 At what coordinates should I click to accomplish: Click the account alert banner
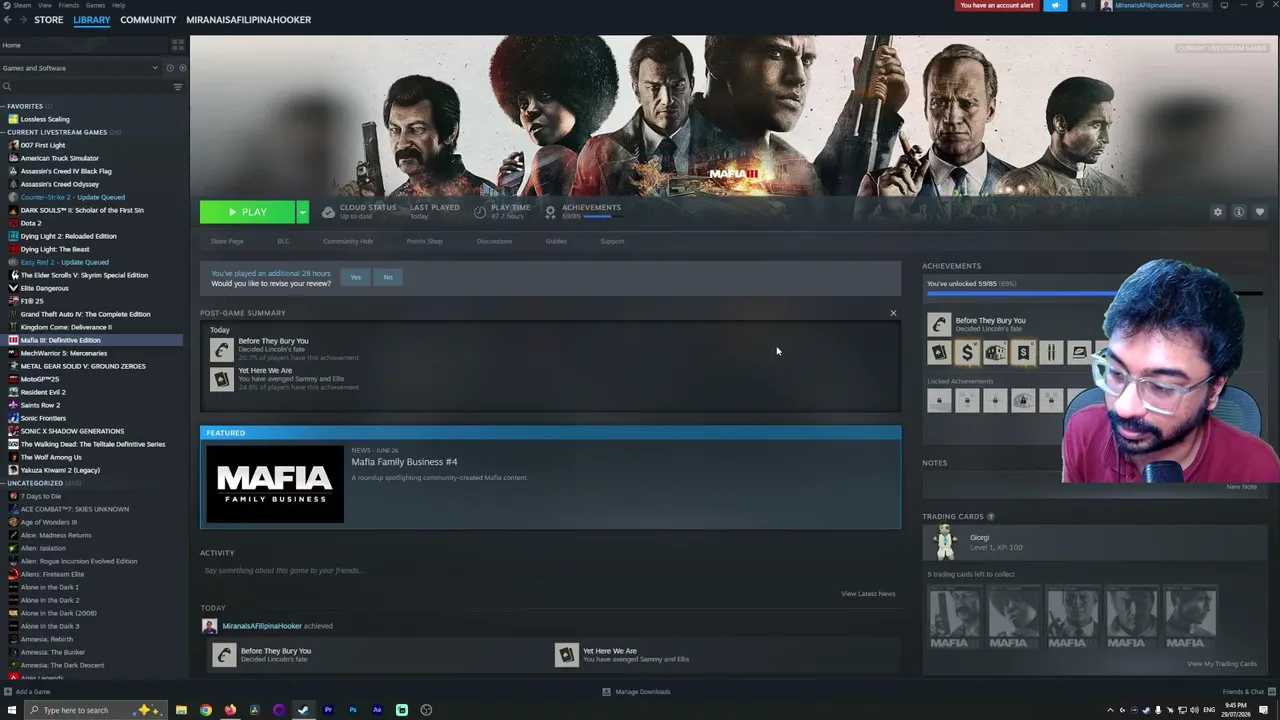click(996, 5)
